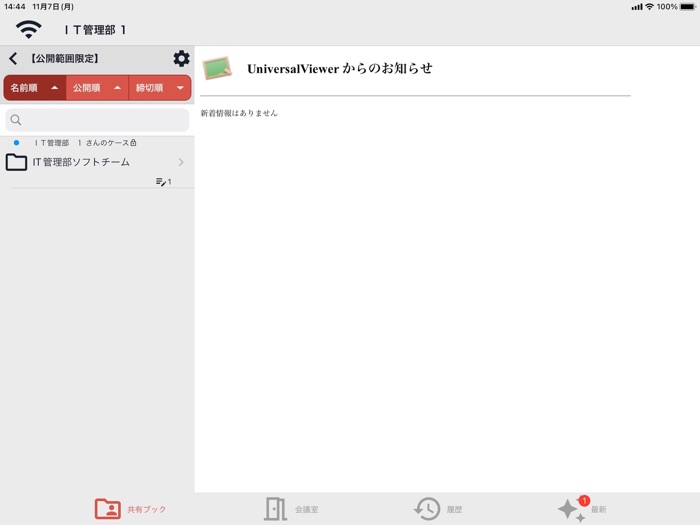The image size is (700, 525).
Task: Tap the status bar clock 14:44
Action: (15, 7)
